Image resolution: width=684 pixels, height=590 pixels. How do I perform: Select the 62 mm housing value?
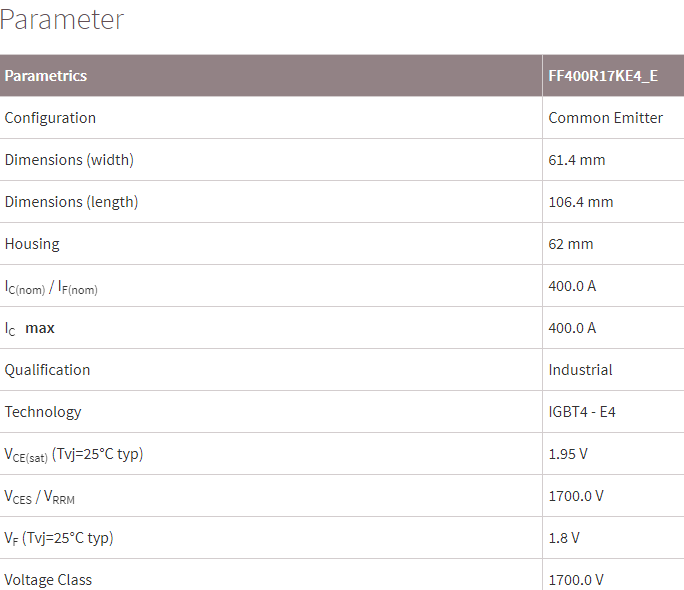(571, 244)
